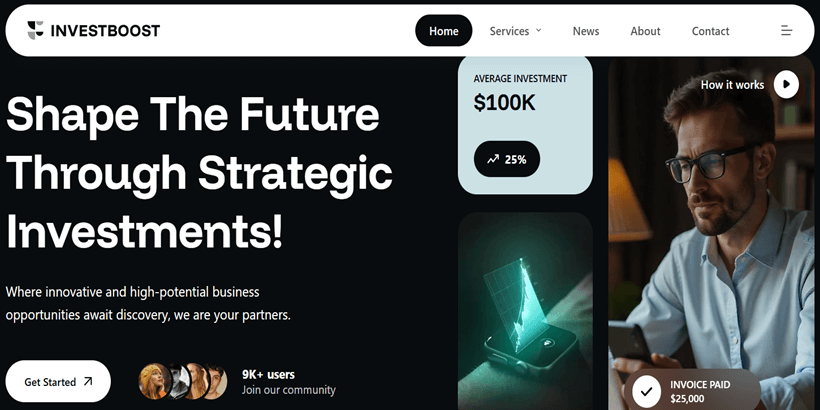This screenshot has width=820, height=410.
Task: Expand the Services dropdown chevron
Action: point(539,30)
